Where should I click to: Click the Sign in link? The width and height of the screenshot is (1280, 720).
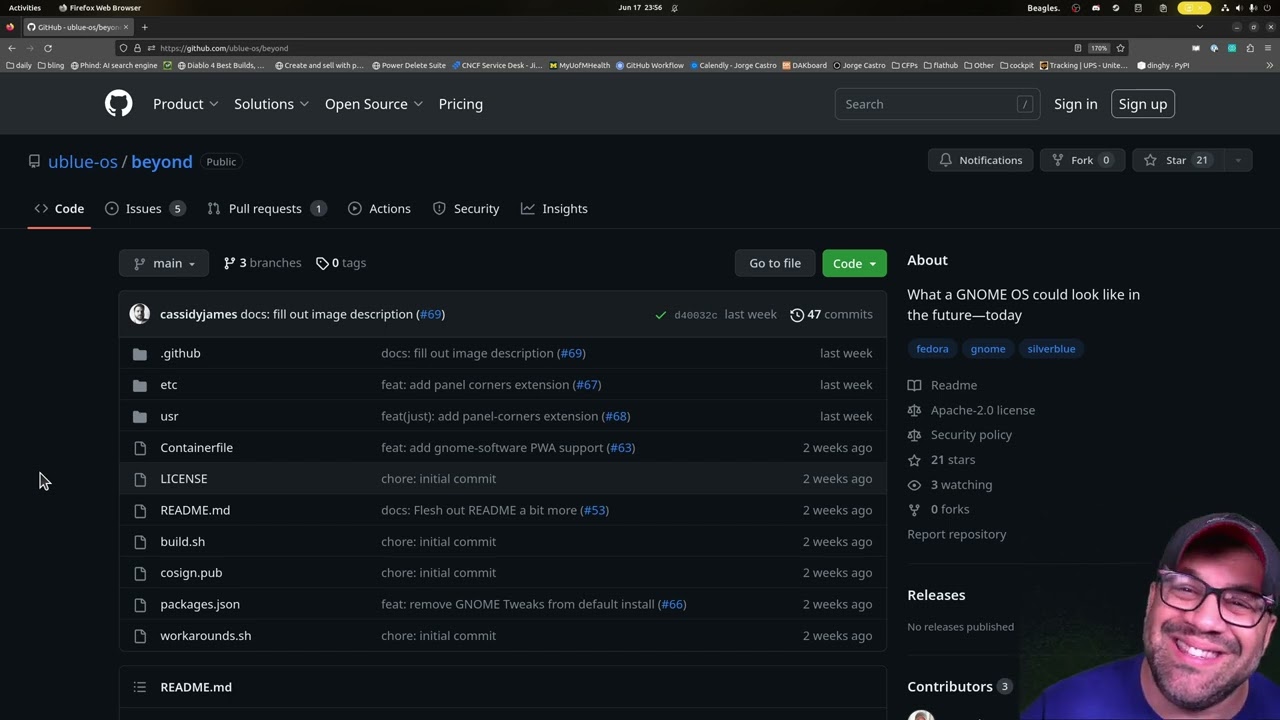tap(1076, 104)
